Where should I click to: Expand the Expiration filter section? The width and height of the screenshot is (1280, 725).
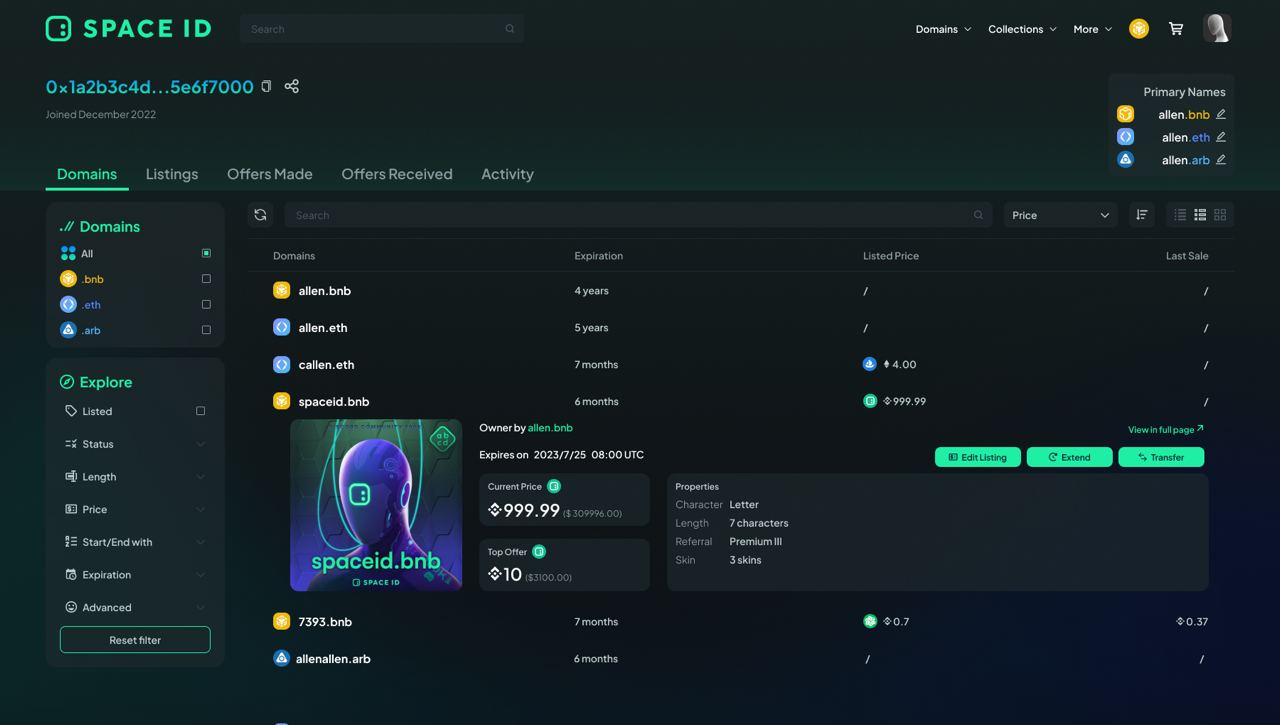135,574
